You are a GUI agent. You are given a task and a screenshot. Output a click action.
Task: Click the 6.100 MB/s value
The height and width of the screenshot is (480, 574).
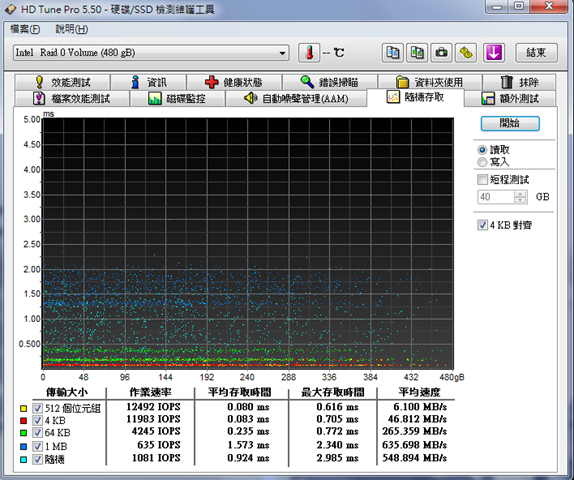pos(420,407)
